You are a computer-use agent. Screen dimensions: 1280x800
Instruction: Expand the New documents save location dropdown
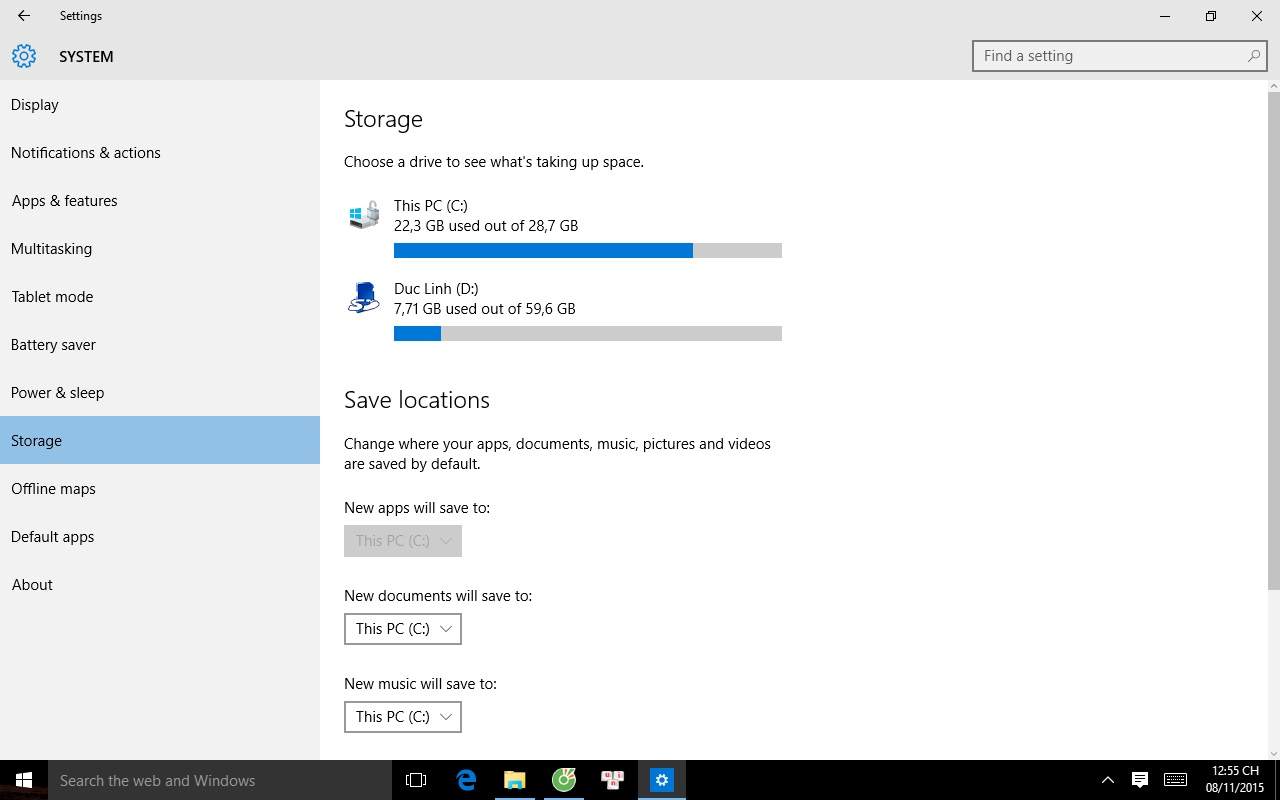click(403, 629)
